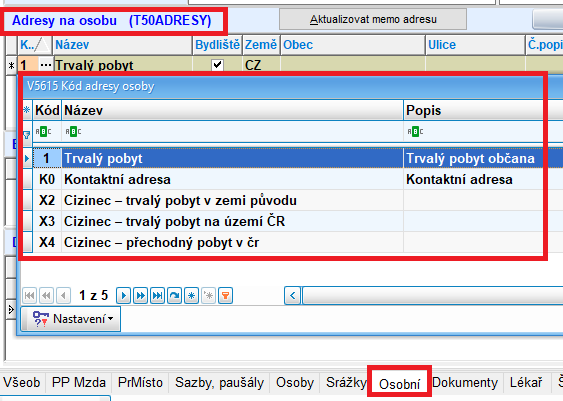Click the orange filter icon in the navigator
The image size is (563, 401).
click(225, 295)
